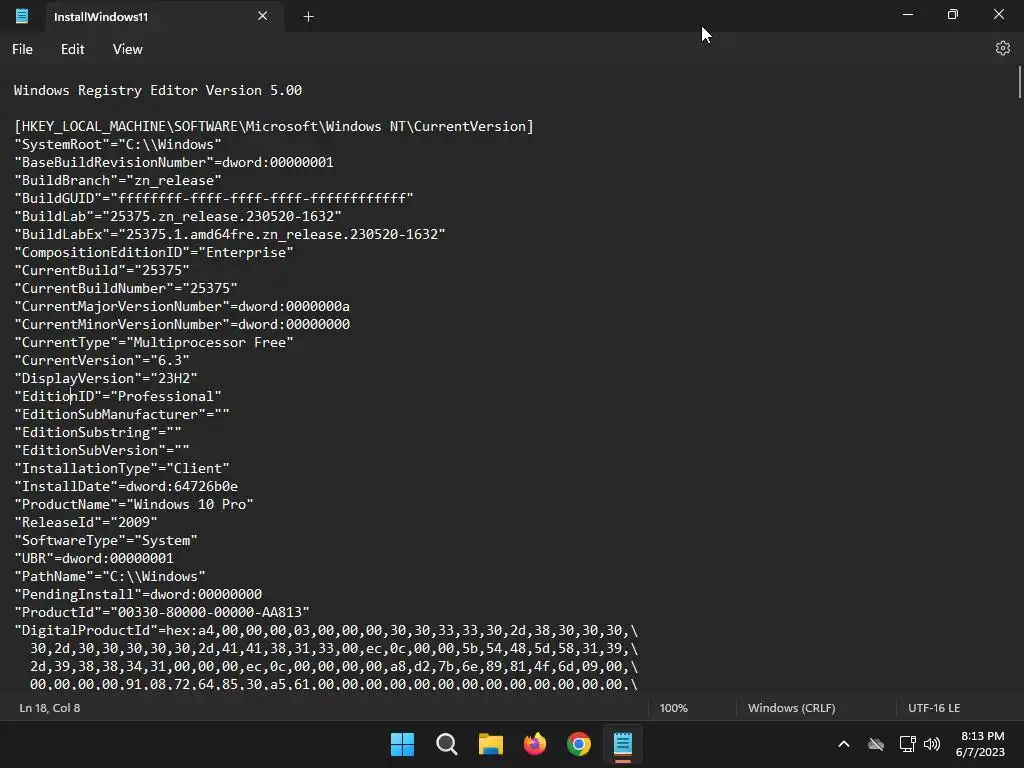Screen dimensions: 1024x768
Task: Click the "EditionSubManufacturer" line
Action: point(121,414)
